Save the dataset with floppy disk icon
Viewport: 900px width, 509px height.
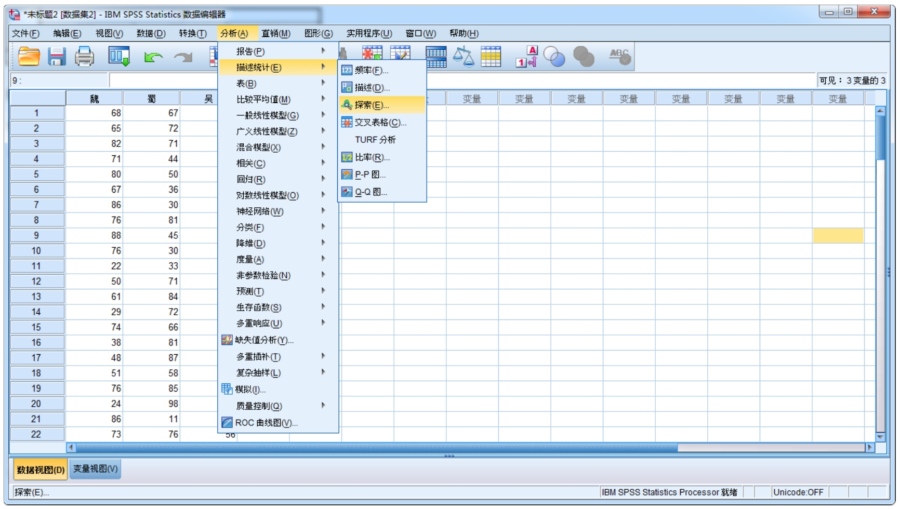56,56
